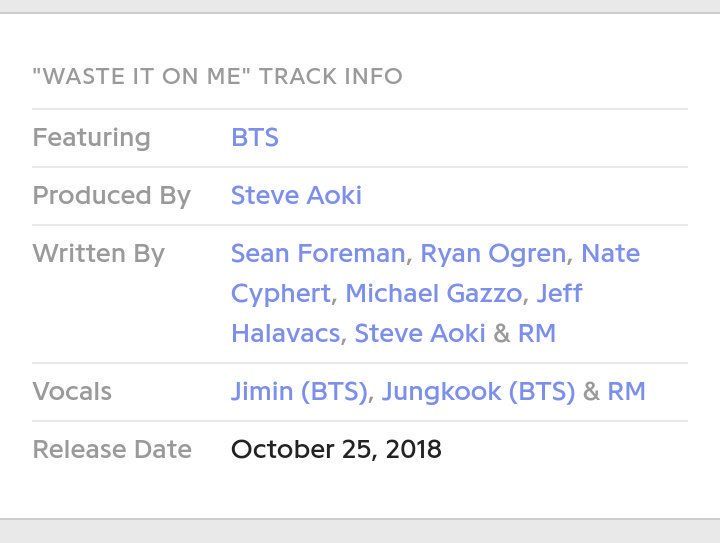Click the Written By row label
The height and width of the screenshot is (543, 720).
99,253
